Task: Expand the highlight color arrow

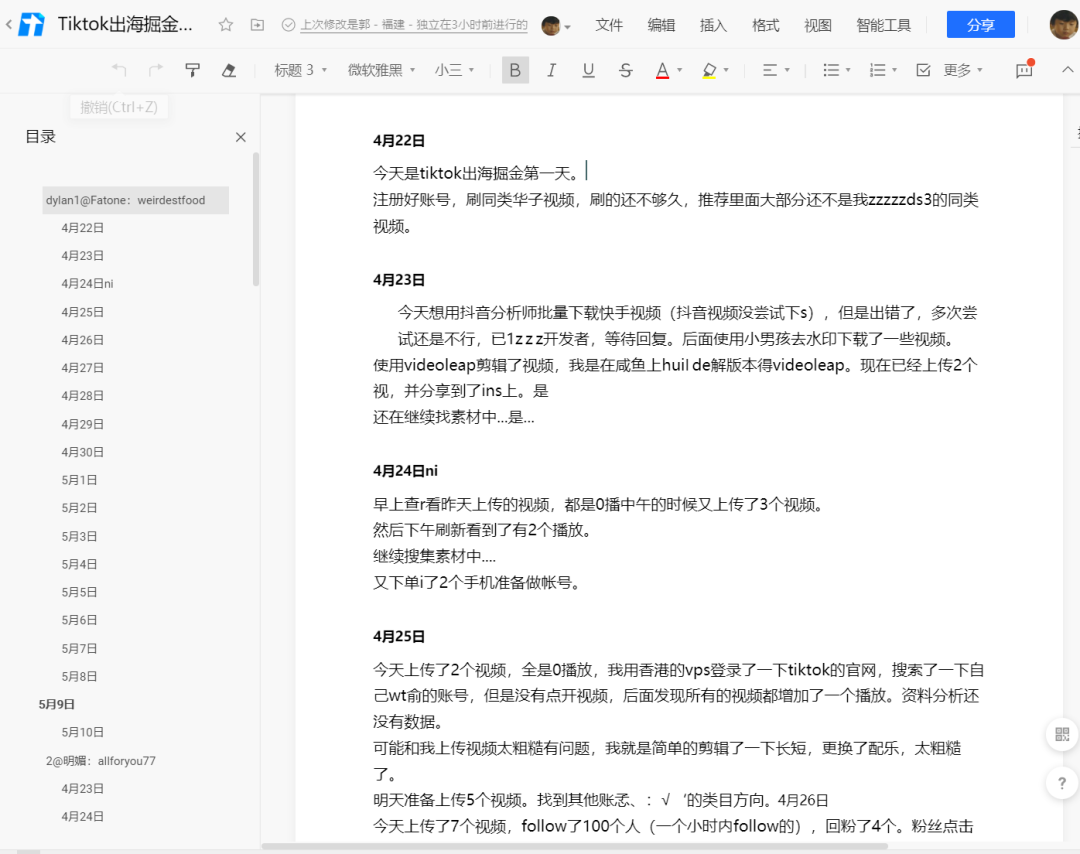Action: [x=727, y=70]
